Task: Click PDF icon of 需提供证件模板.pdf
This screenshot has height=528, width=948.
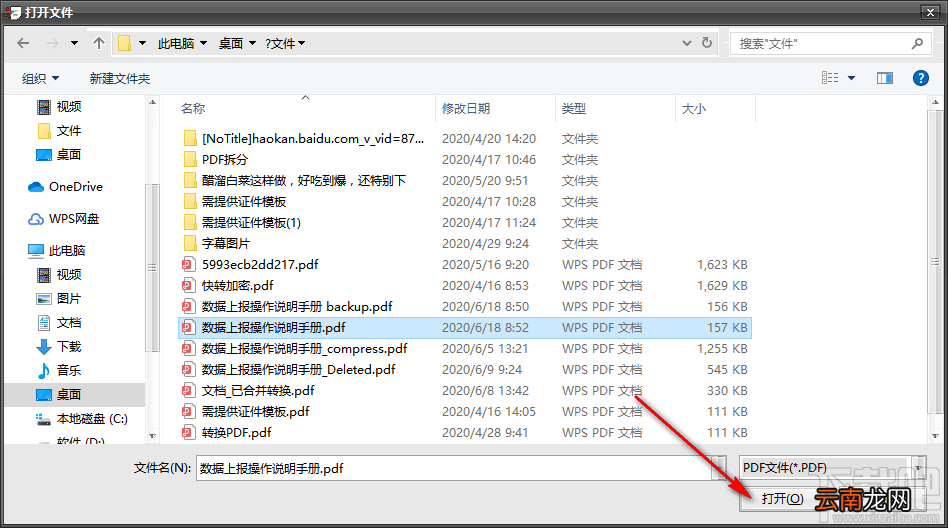Action: (x=189, y=412)
